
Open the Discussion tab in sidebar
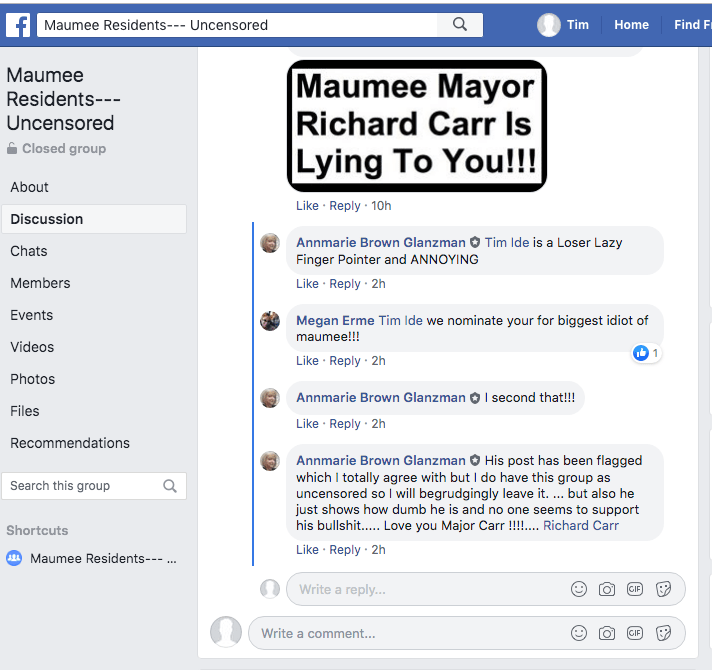pyautogui.click(x=47, y=219)
